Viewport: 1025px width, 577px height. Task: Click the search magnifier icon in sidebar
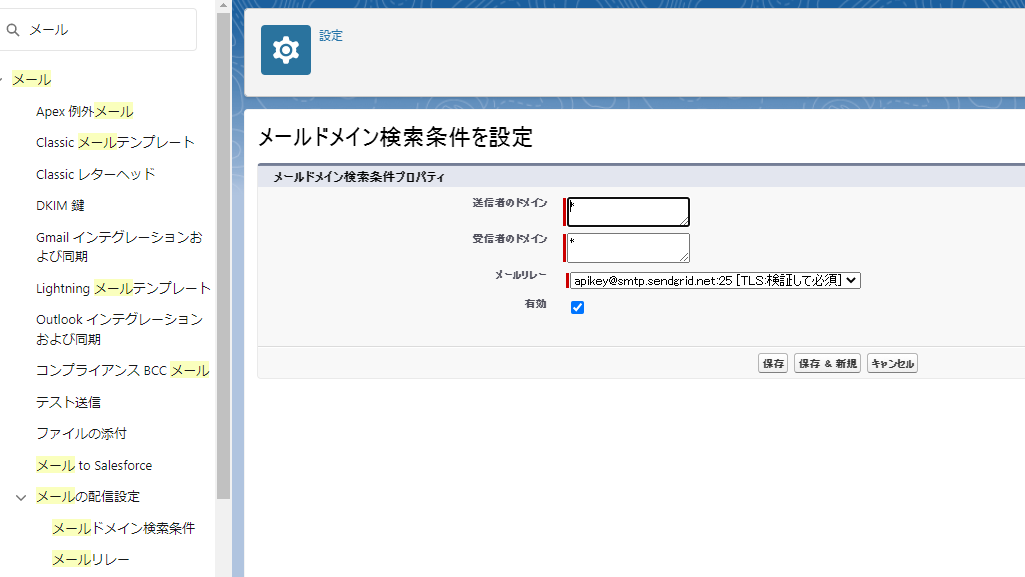[x=13, y=29]
